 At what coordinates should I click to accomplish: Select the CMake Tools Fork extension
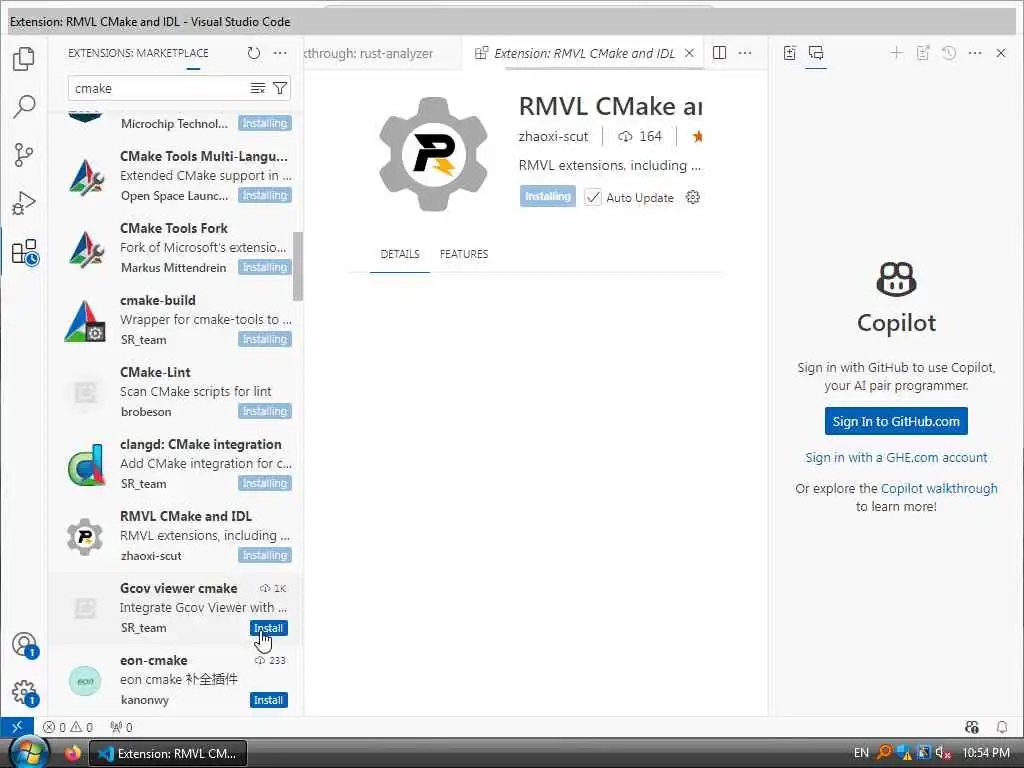(176, 248)
